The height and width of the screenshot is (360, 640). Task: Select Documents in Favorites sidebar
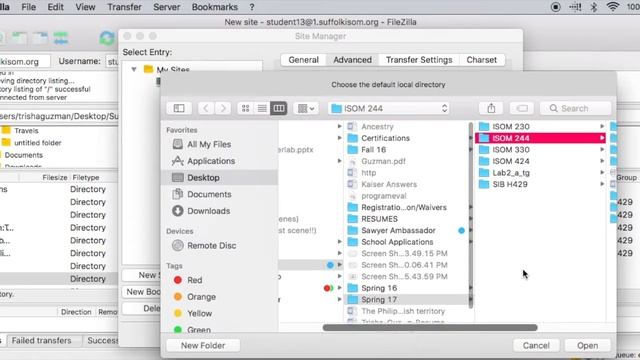click(x=209, y=194)
